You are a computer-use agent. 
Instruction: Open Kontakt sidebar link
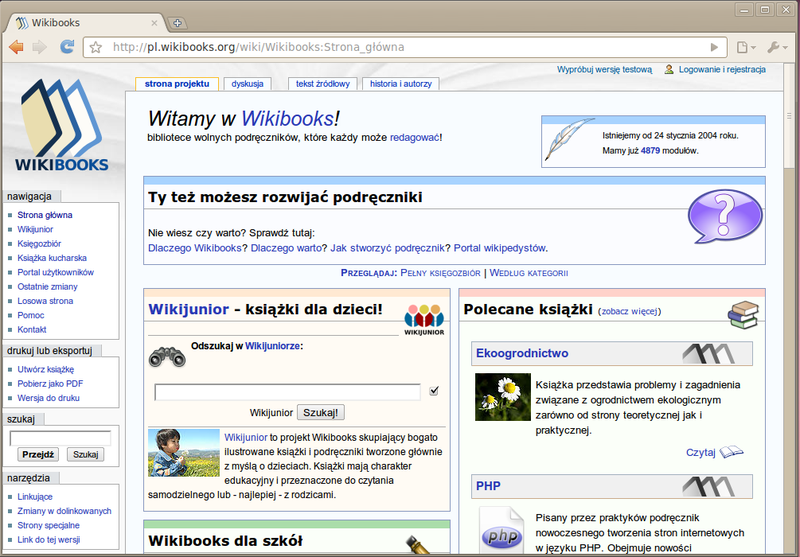point(32,330)
